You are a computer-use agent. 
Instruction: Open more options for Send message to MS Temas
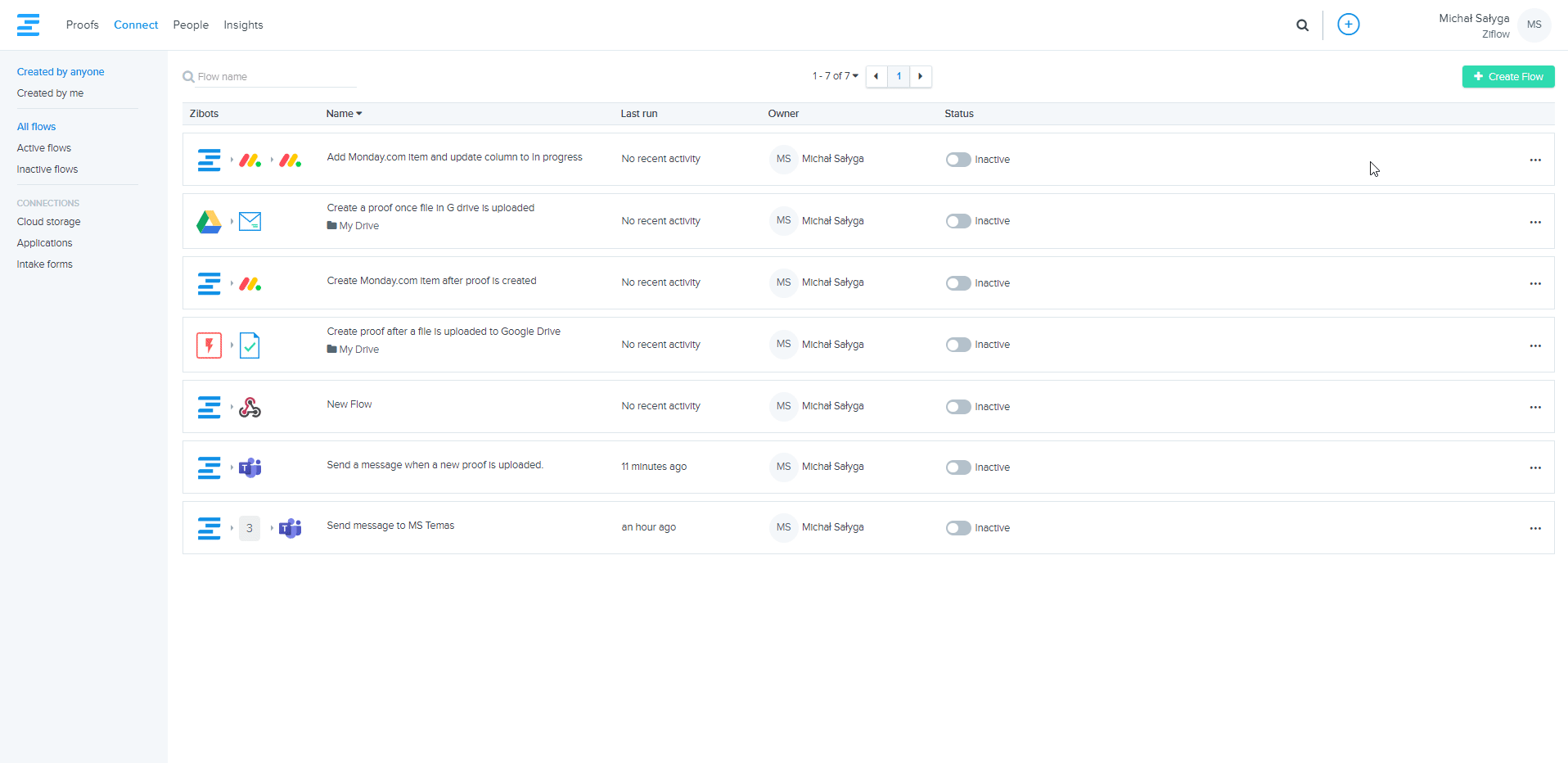(x=1534, y=528)
